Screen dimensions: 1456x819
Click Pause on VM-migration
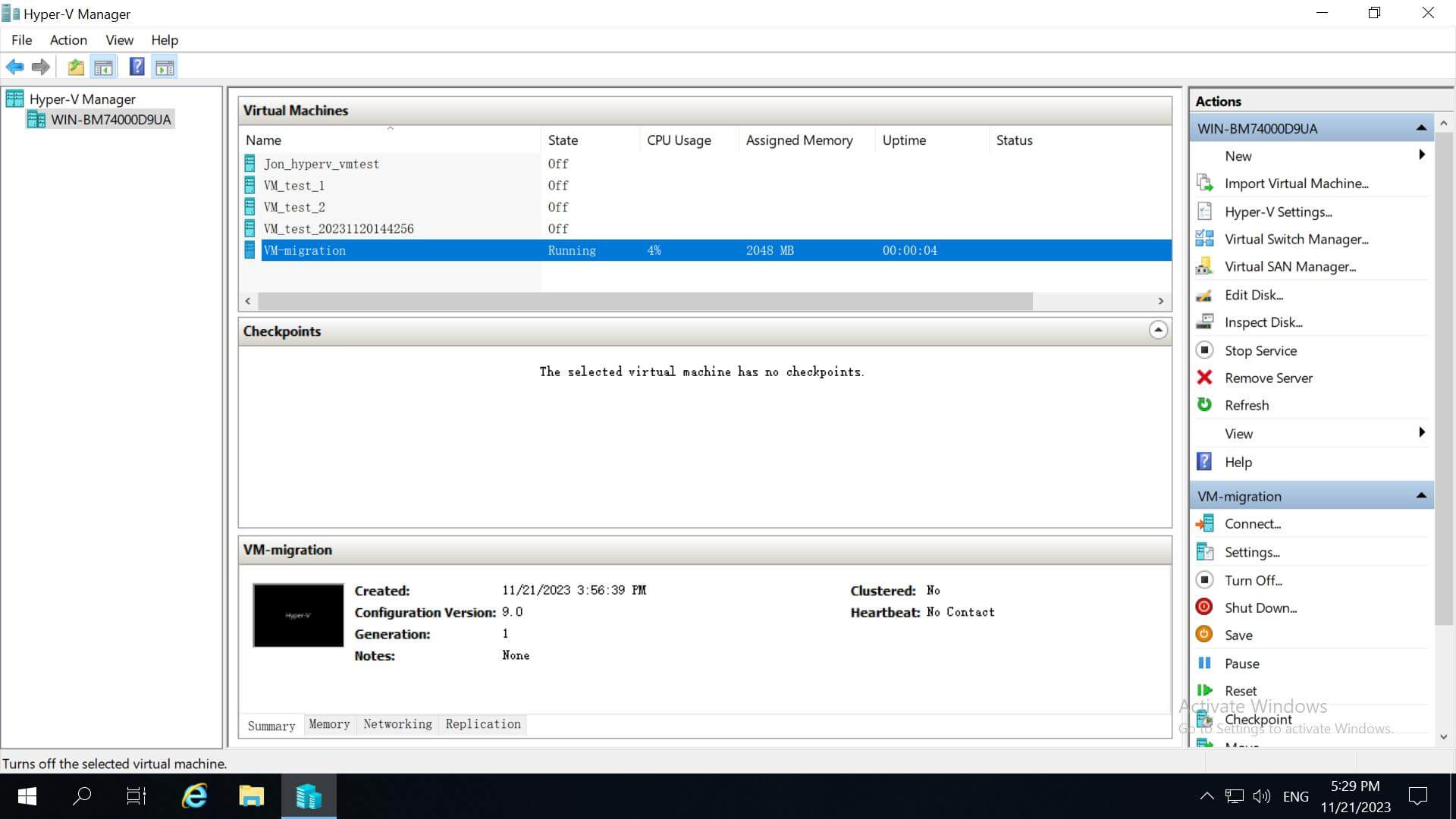click(1243, 662)
